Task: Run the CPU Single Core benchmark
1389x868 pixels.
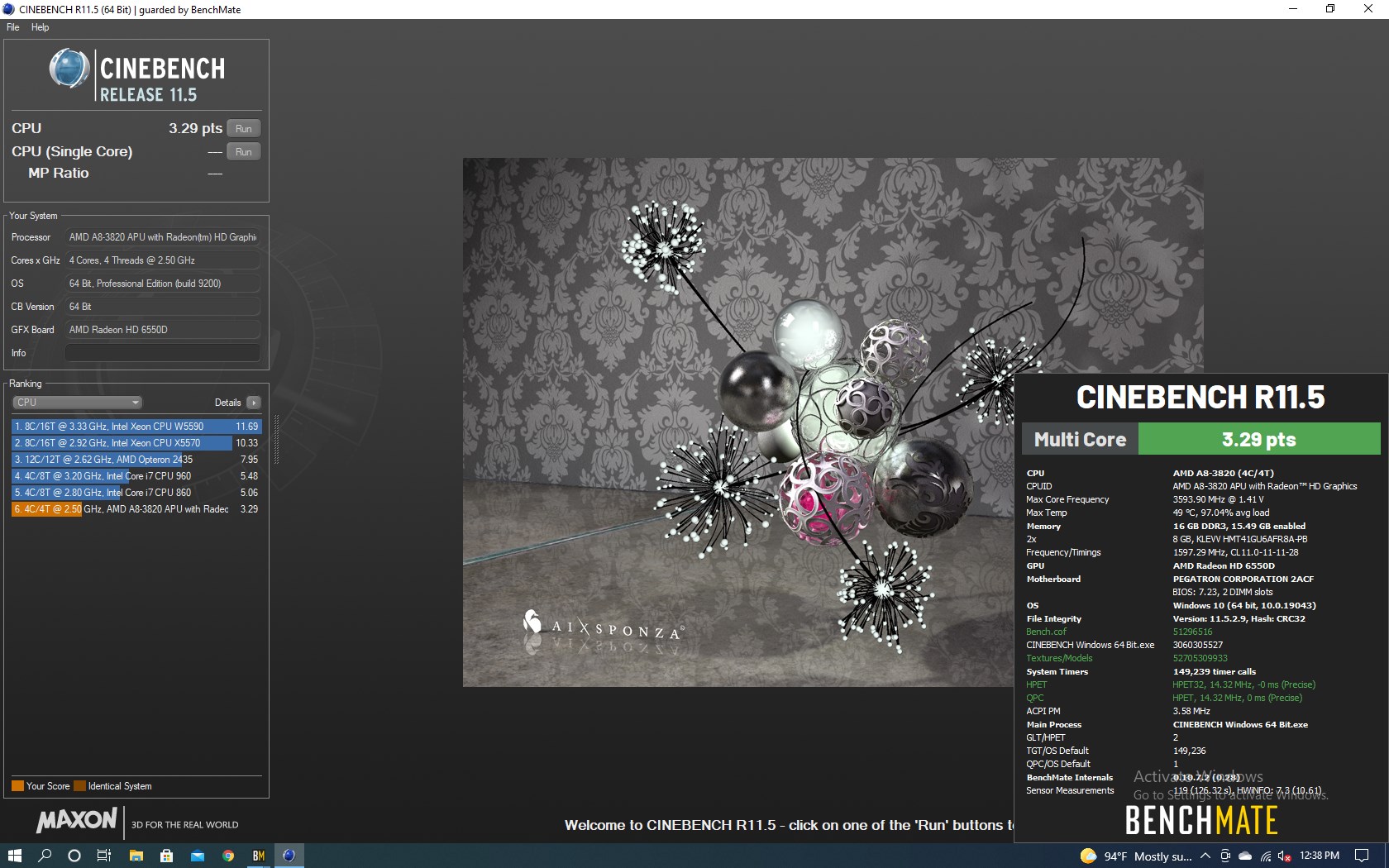Action: pos(243,151)
